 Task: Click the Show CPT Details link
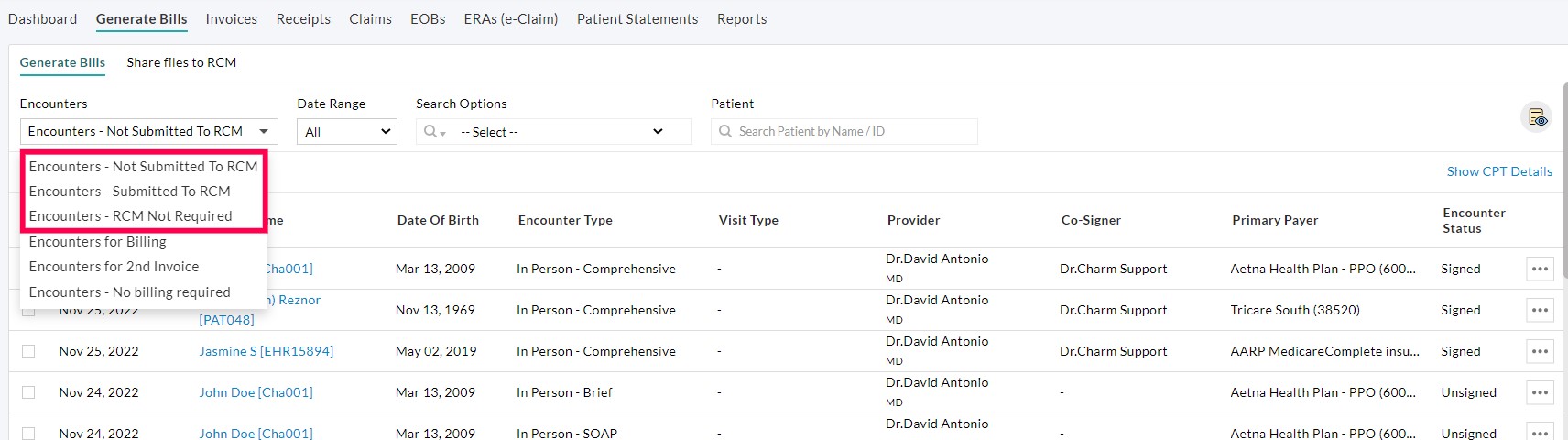point(1498,171)
